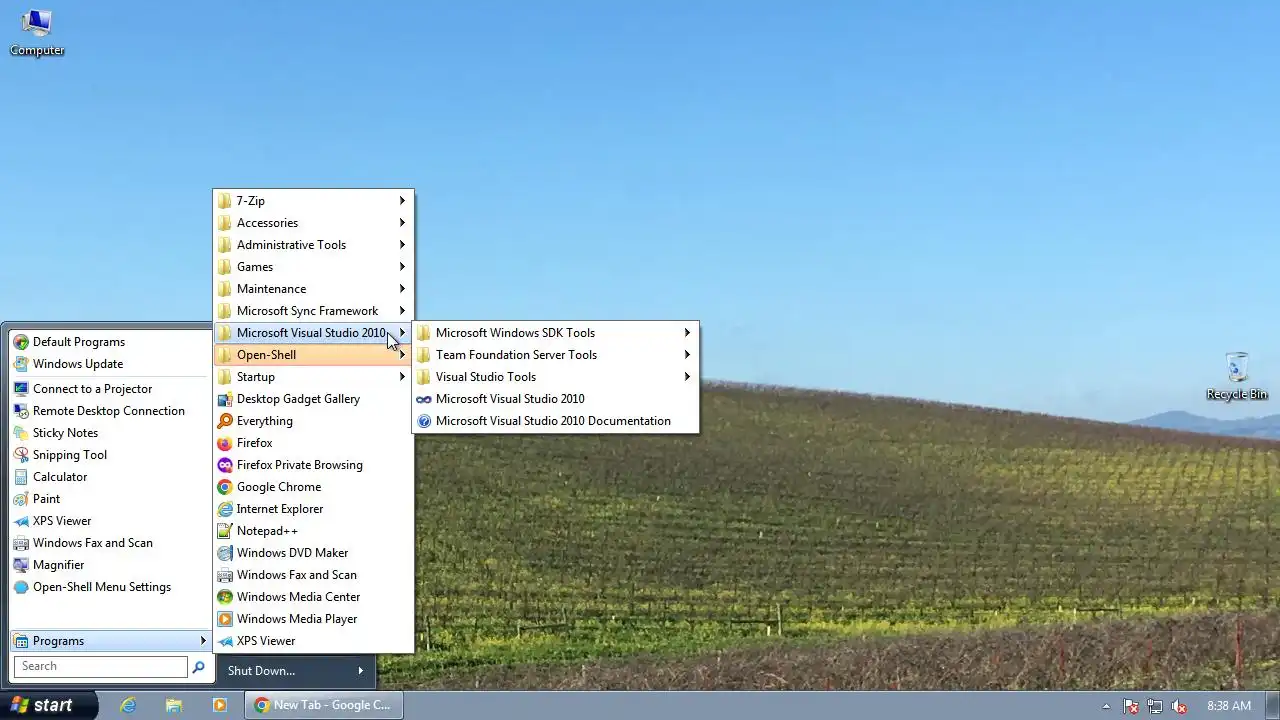The image size is (1280, 720).
Task: Click the network tray icon
Action: click(1155, 706)
